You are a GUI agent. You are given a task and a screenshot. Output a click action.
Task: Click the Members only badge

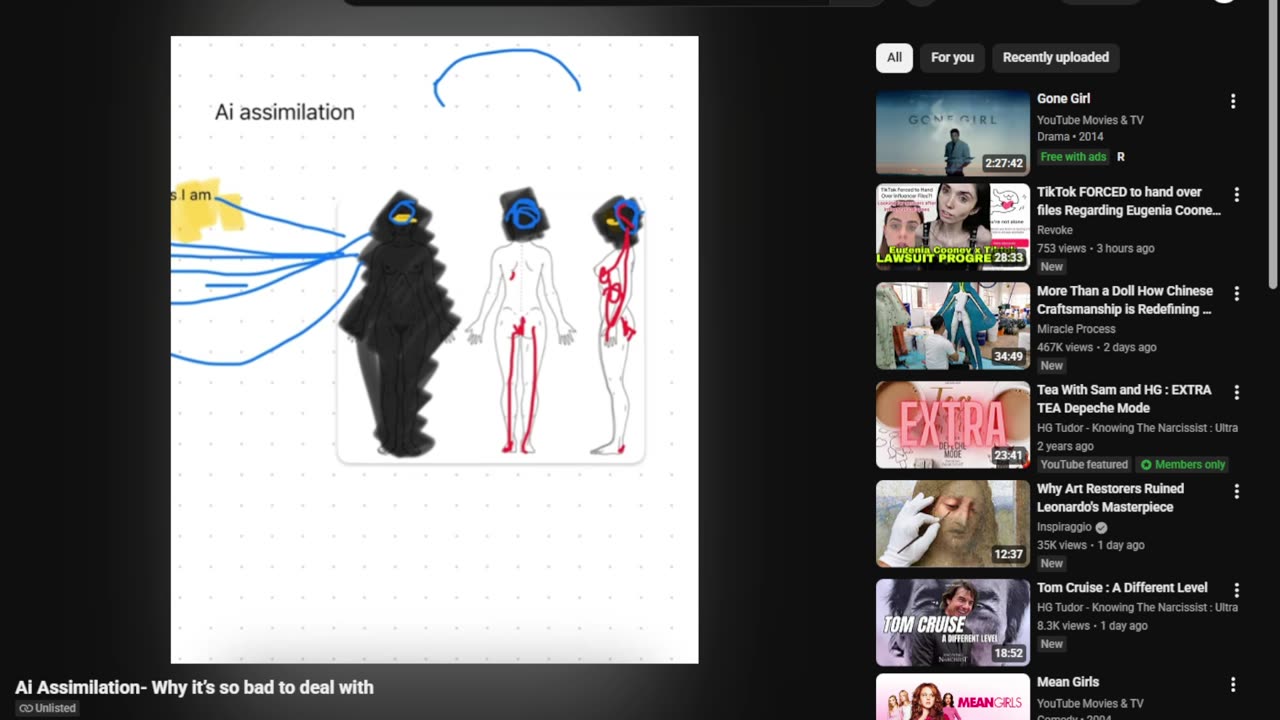pos(1182,465)
